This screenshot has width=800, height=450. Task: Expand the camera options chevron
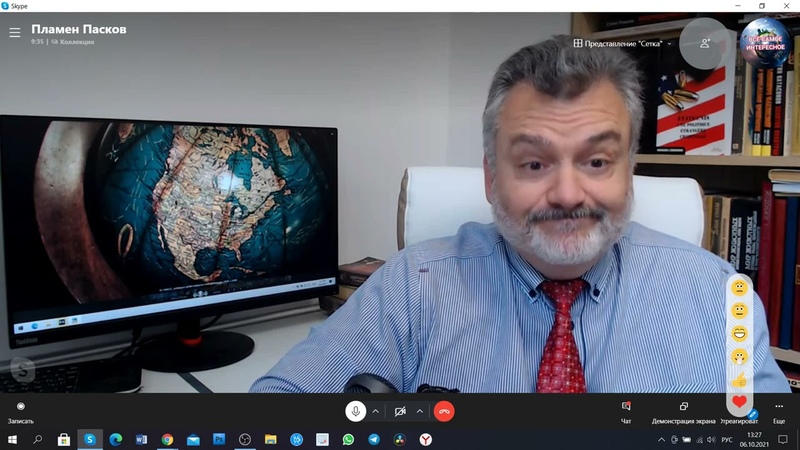(x=420, y=411)
